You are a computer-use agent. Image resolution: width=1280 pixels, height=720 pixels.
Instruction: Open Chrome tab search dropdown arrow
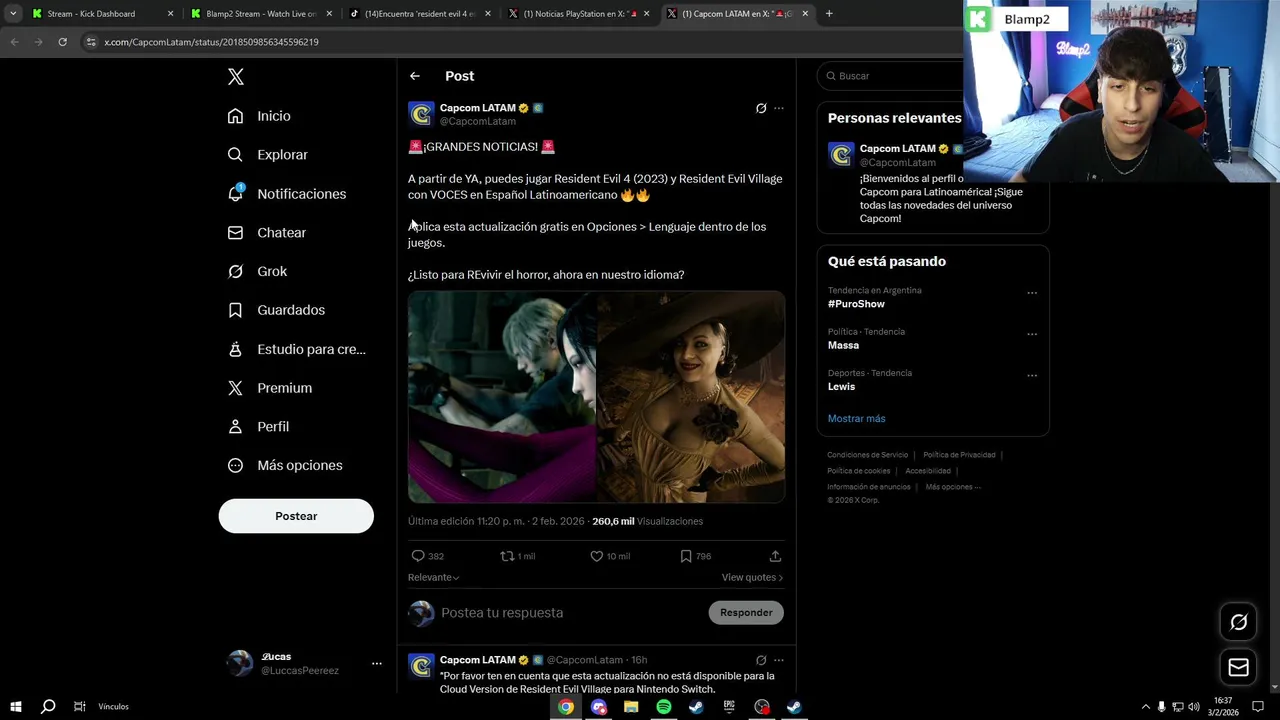click(13, 14)
